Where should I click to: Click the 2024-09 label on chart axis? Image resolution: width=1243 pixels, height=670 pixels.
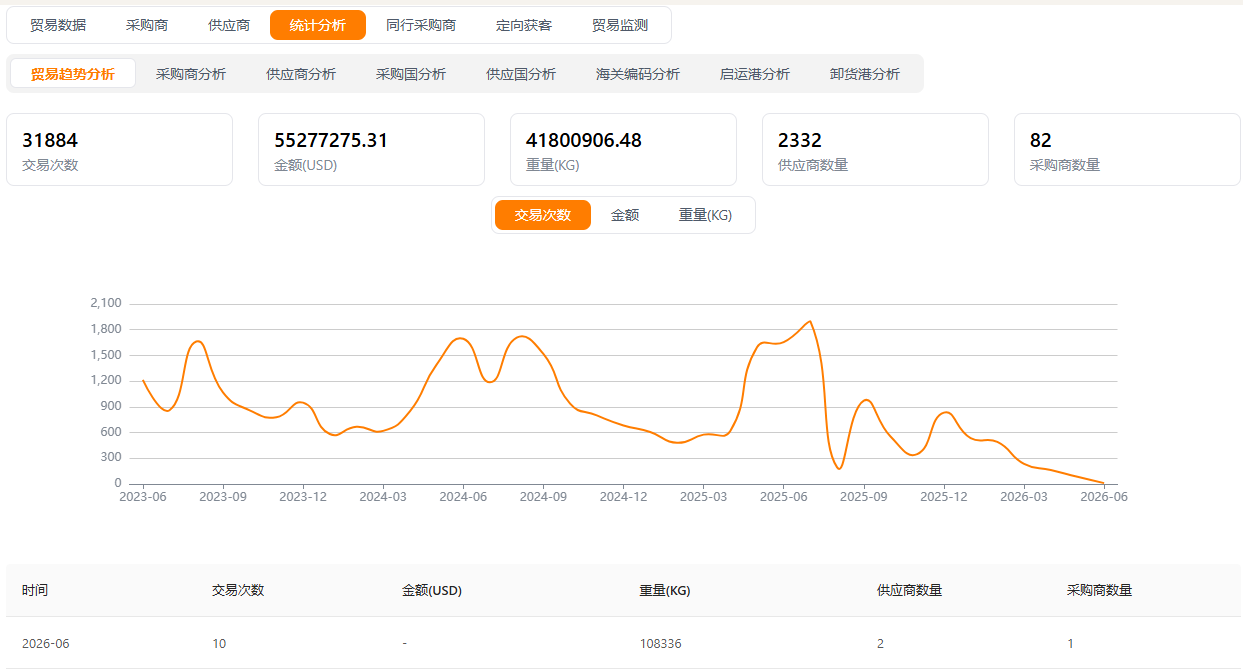pos(545,496)
